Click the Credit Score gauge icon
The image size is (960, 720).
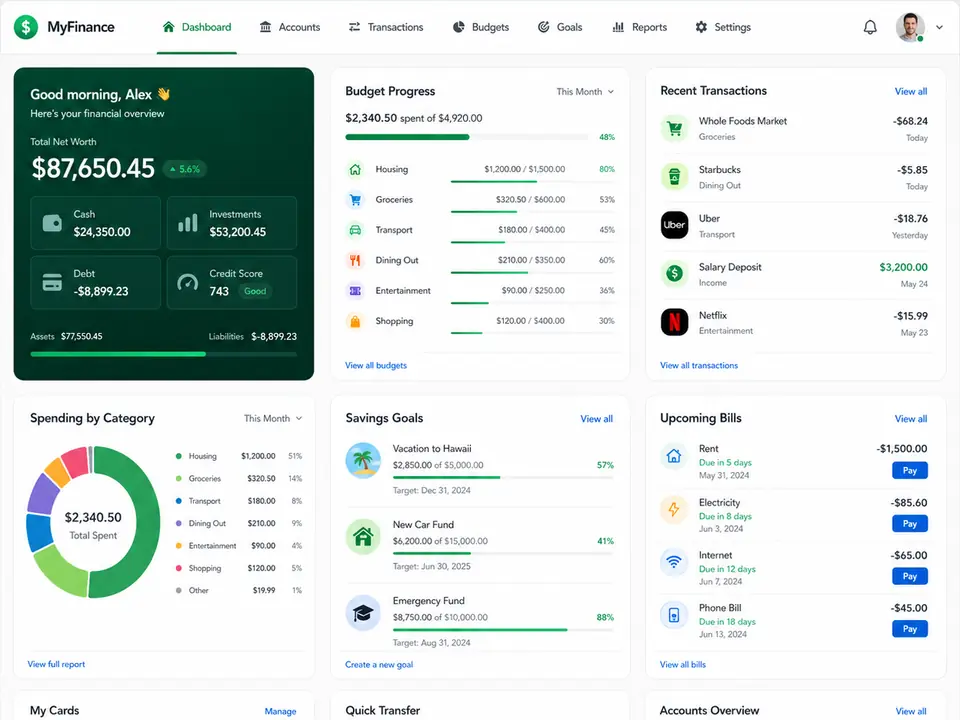[x=188, y=282]
